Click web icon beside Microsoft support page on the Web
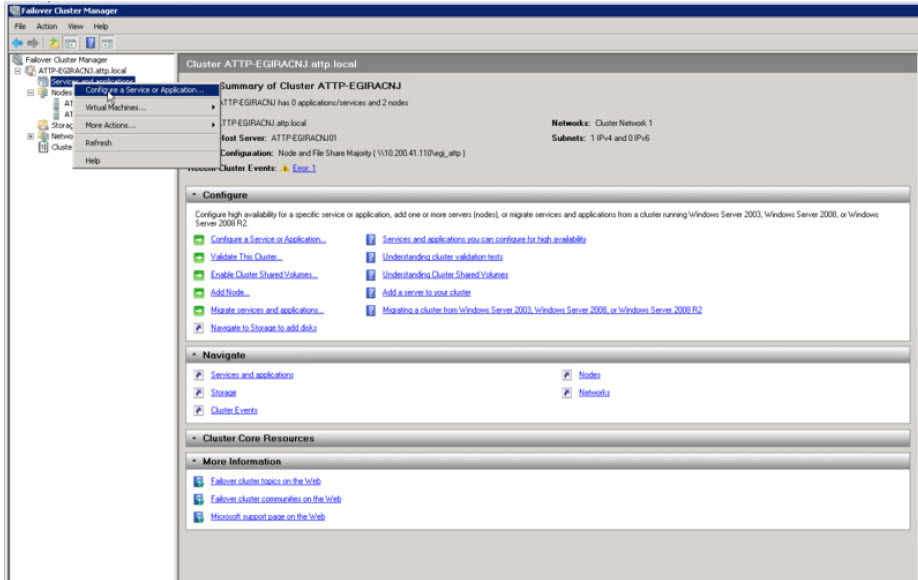The image size is (918, 580). coord(199,517)
